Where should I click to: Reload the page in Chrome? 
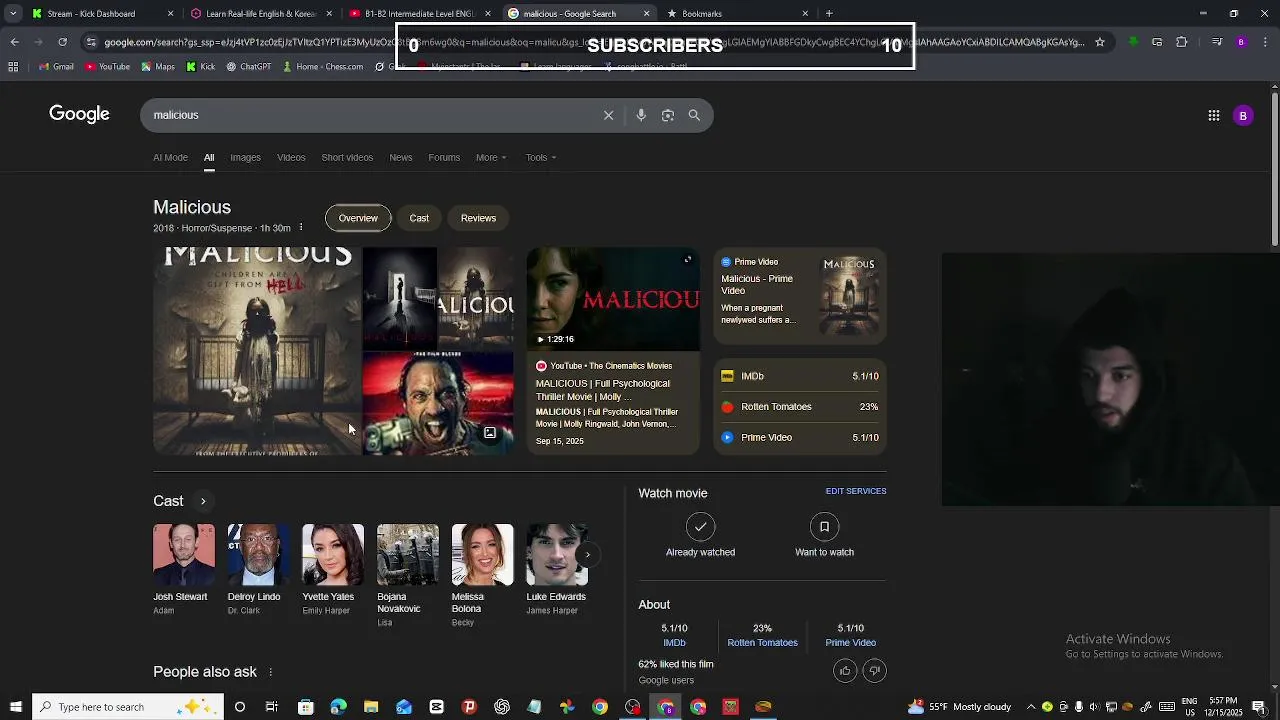click(x=62, y=42)
